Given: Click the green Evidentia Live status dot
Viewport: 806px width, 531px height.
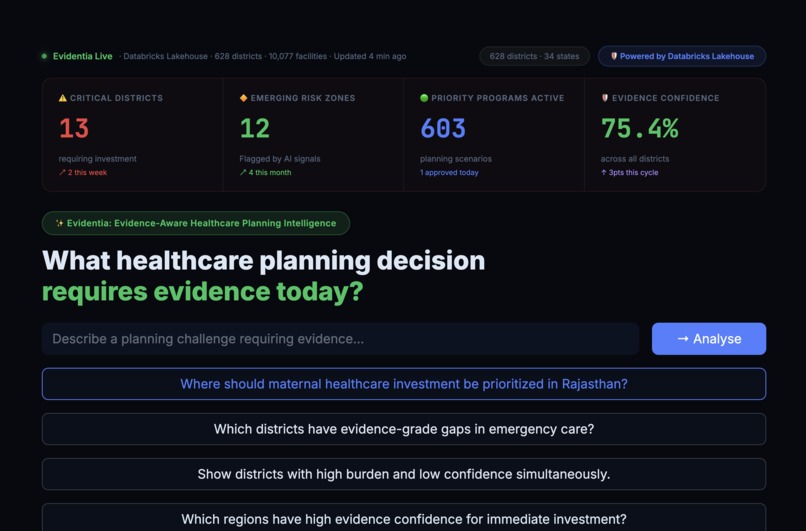Looking at the screenshot, I should (x=44, y=56).
